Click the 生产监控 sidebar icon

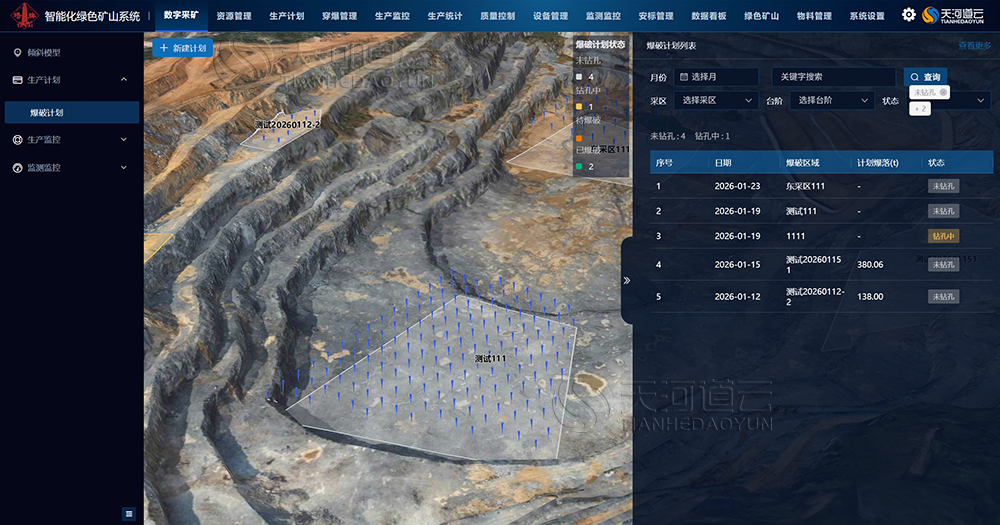point(17,140)
